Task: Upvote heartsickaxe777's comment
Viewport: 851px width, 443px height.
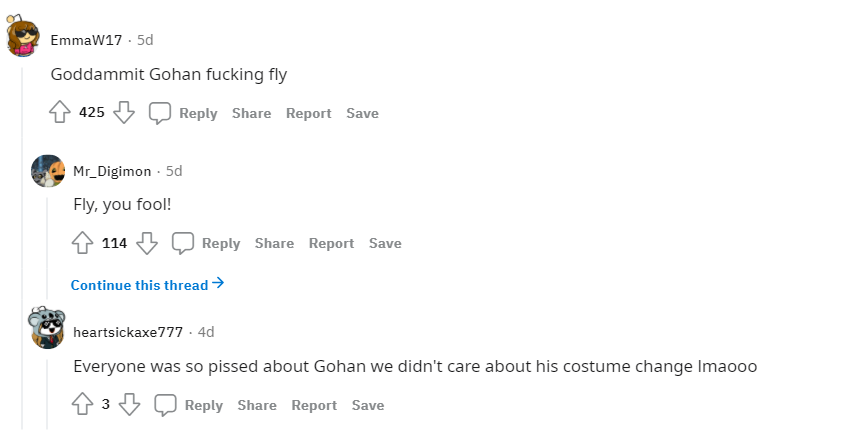Action: coord(82,405)
